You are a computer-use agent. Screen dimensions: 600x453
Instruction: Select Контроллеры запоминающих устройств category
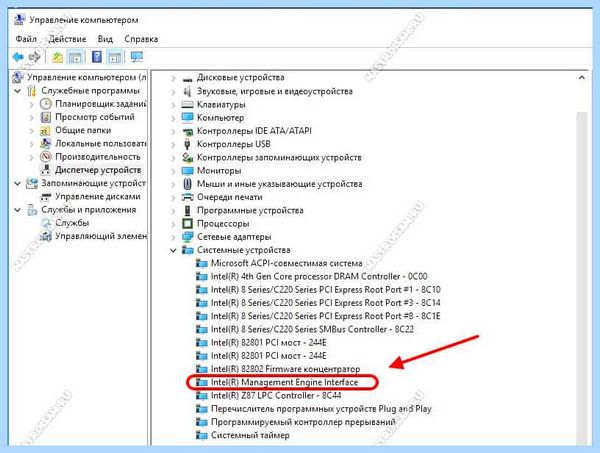click(x=279, y=158)
